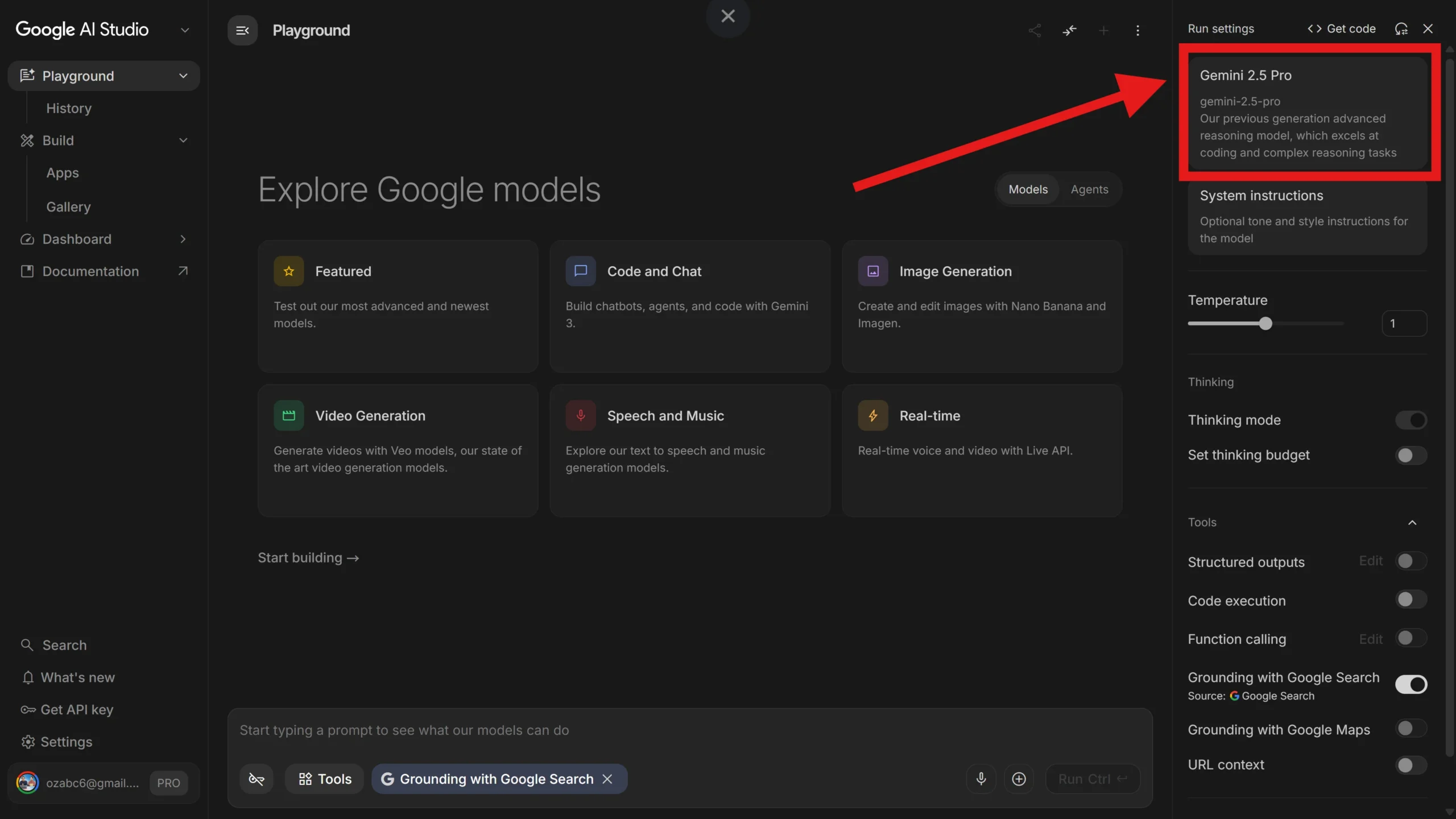This screenshot has width=1456, height=819.
Task: Click the account avatar for ozabc6@gmail
Action: 27,783
